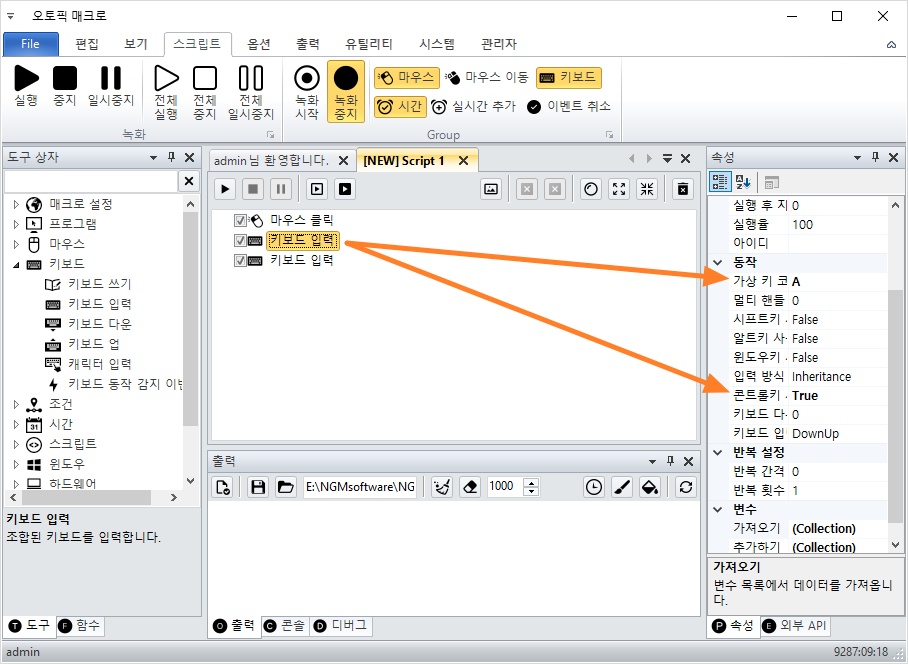Switch to the 유틸리티 ribbon tab
This screenshot has width=908, height=664.
[x=369, y=44]
